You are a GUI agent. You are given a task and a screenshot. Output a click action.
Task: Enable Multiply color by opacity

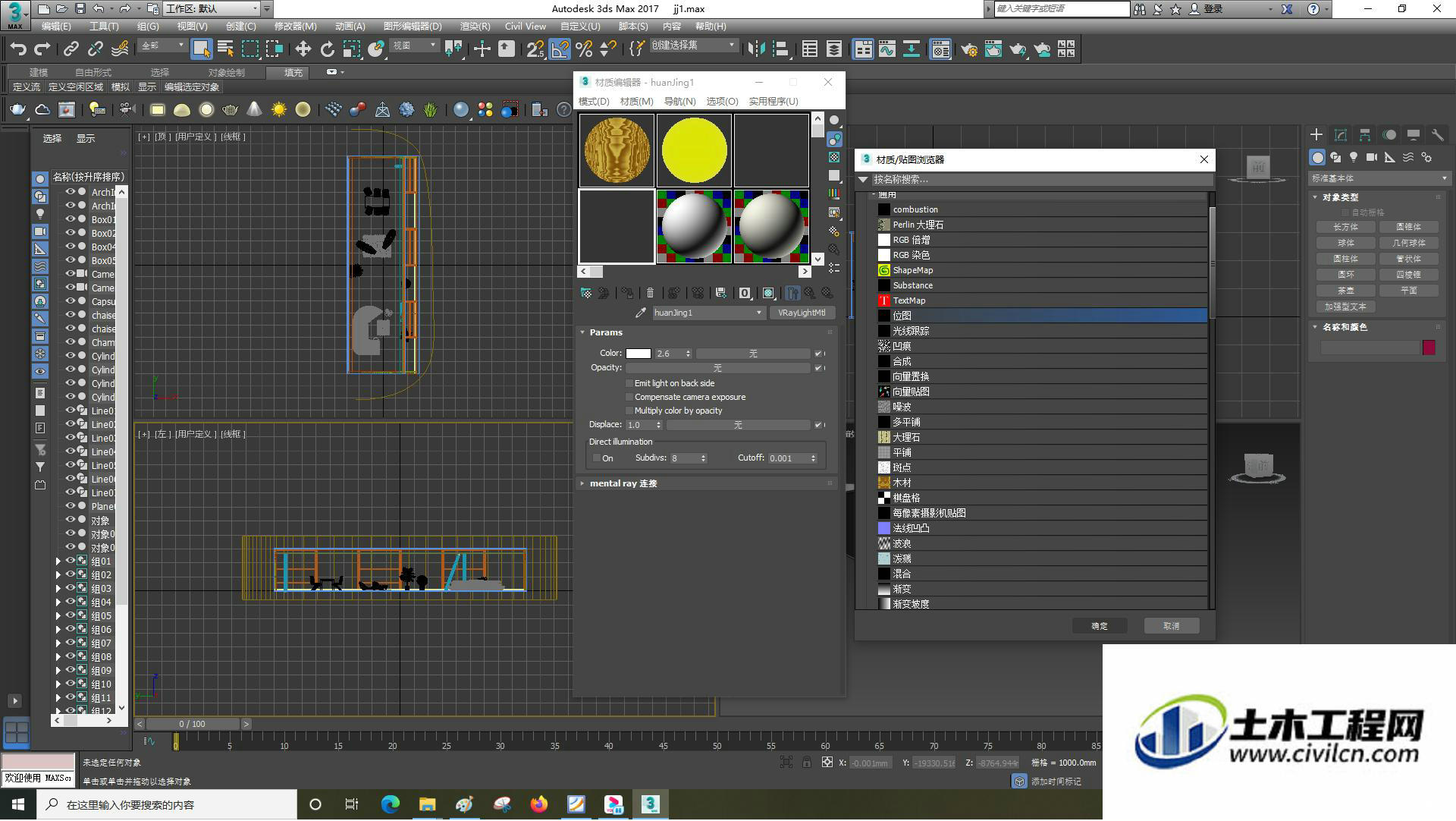pos(629,411)
